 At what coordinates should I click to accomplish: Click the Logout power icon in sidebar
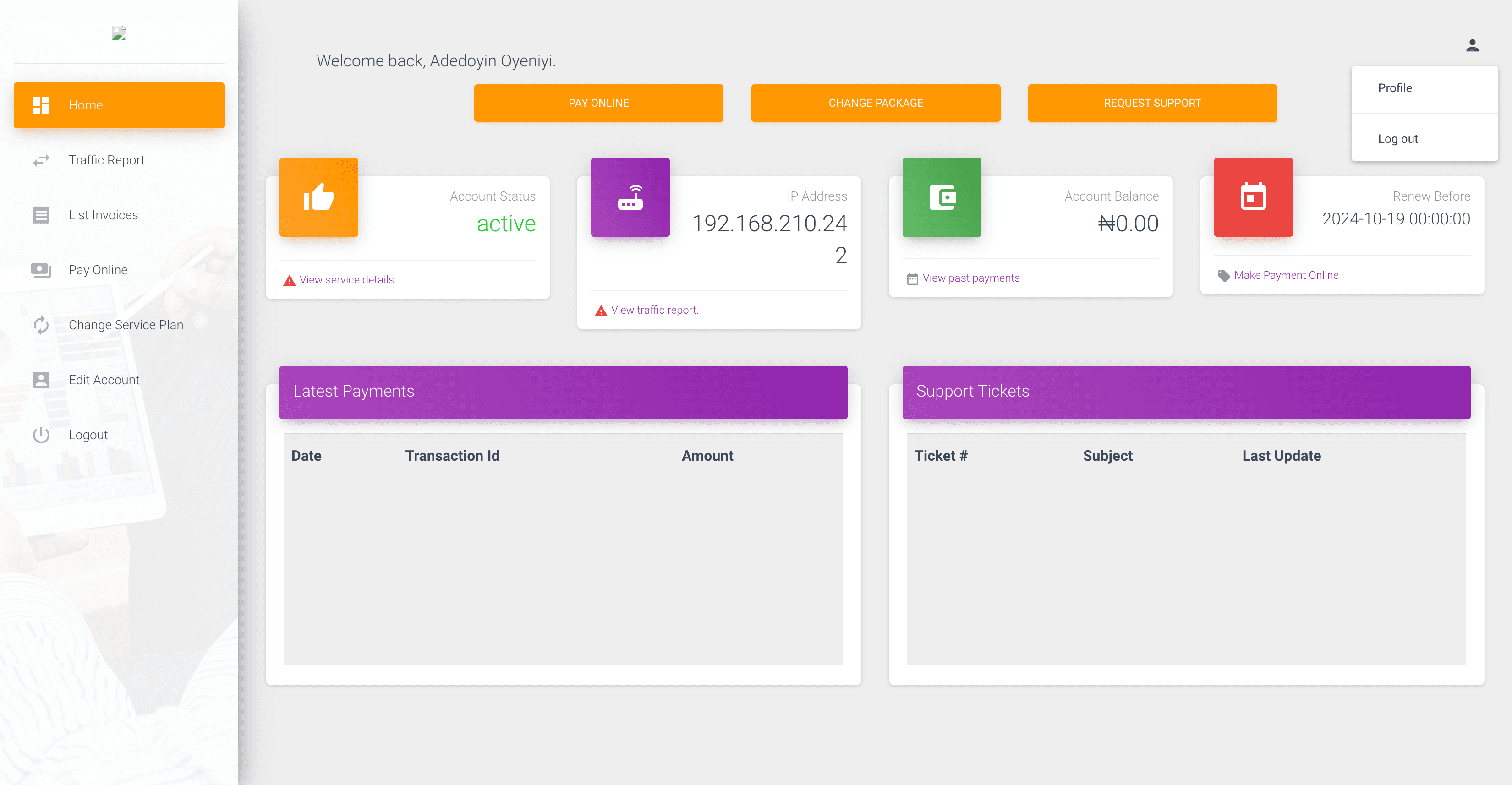click(41, 435)
